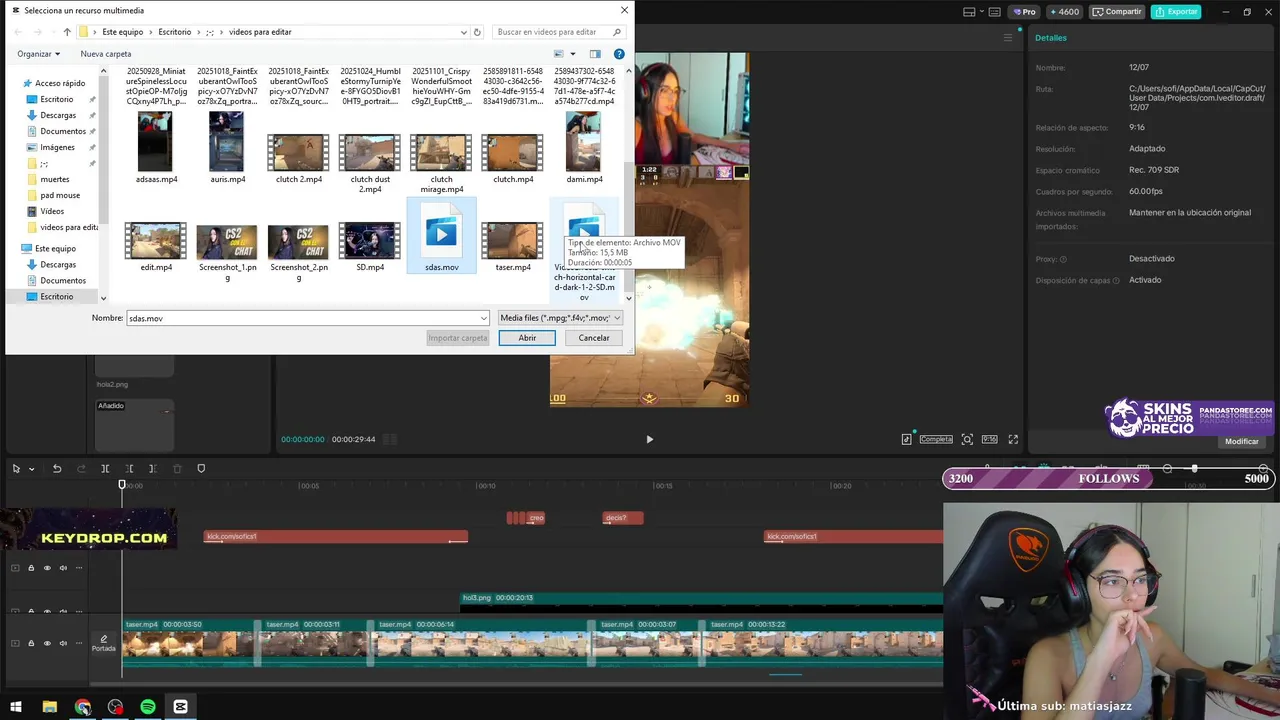
Task: Lock the main taser.mp4 track
Action: tap(31, 643)
